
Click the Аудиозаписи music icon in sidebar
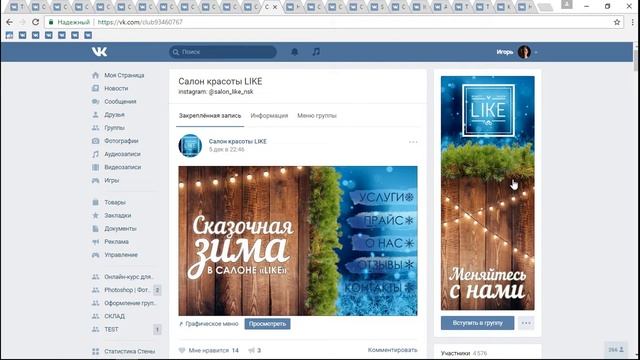pos(96,154)
